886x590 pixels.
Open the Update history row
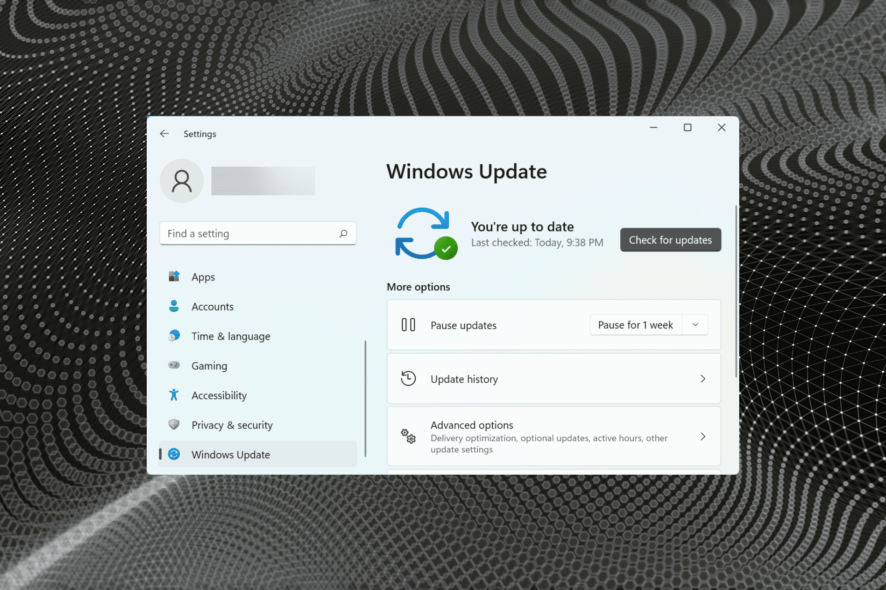(x=554, y=379)
